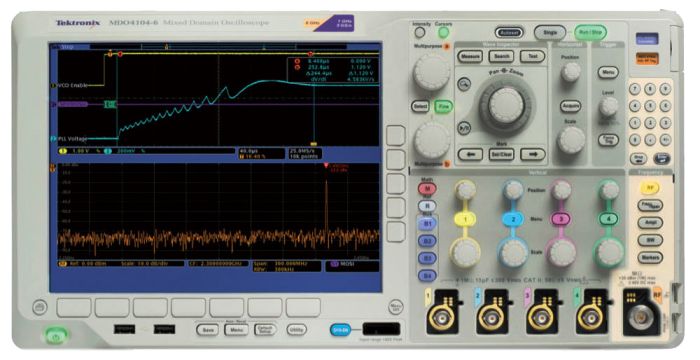Toggle the green Cursors button

[x=443, y=33]
